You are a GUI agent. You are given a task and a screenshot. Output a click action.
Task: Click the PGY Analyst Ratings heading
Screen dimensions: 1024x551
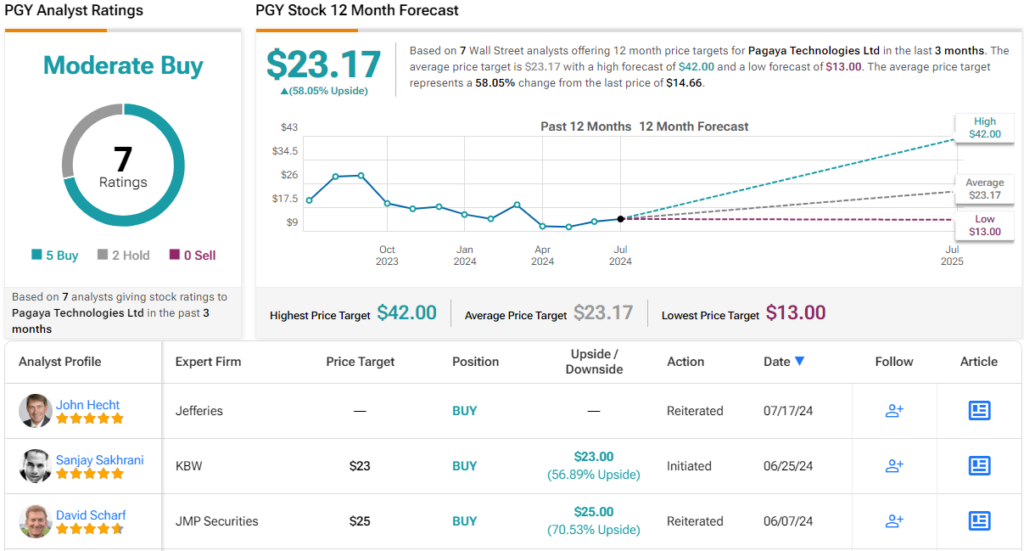click(74, 10)
